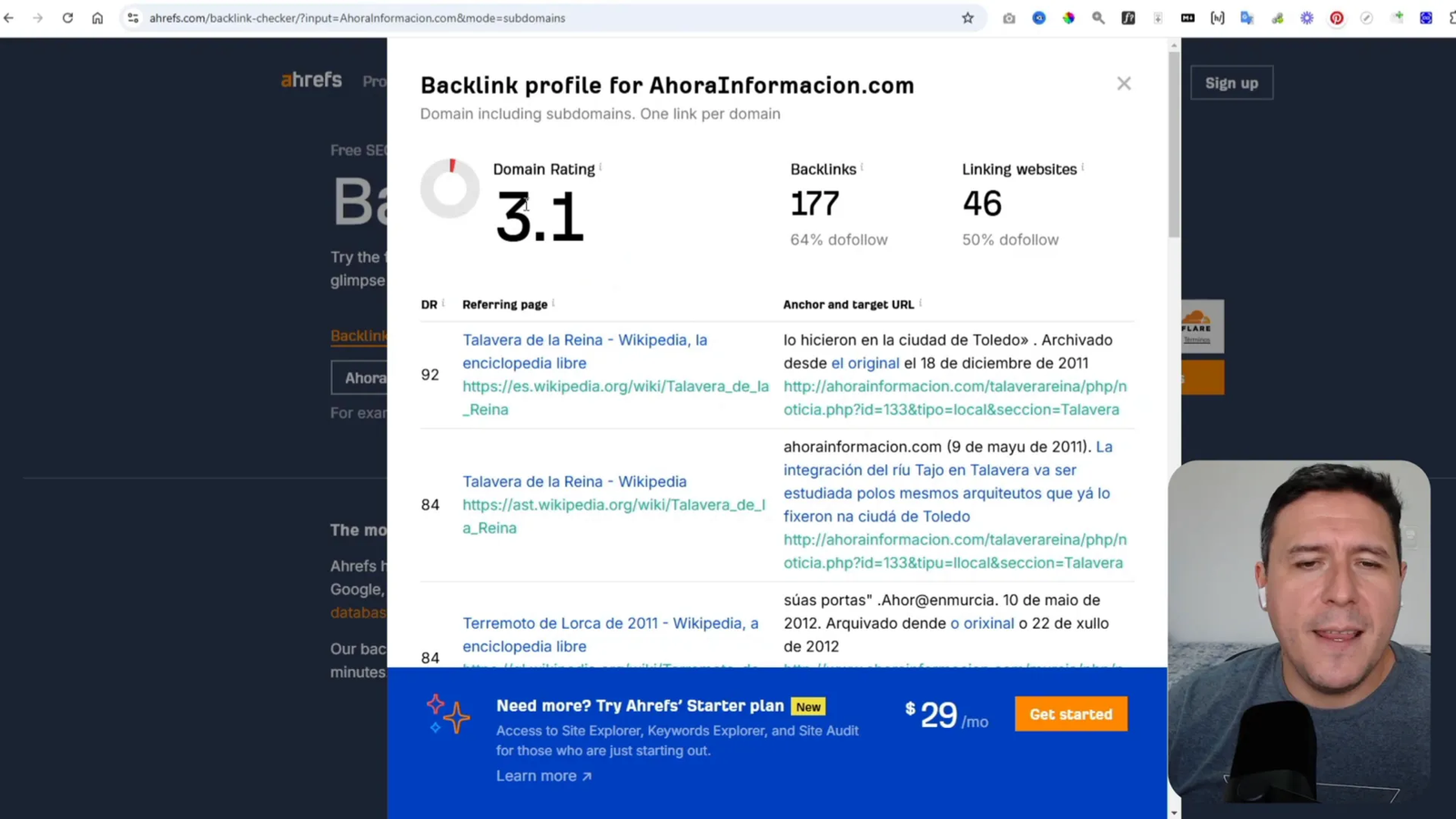Click the color wheel extension icon
Screen dimensions: 1456x819
[1069, 17]
